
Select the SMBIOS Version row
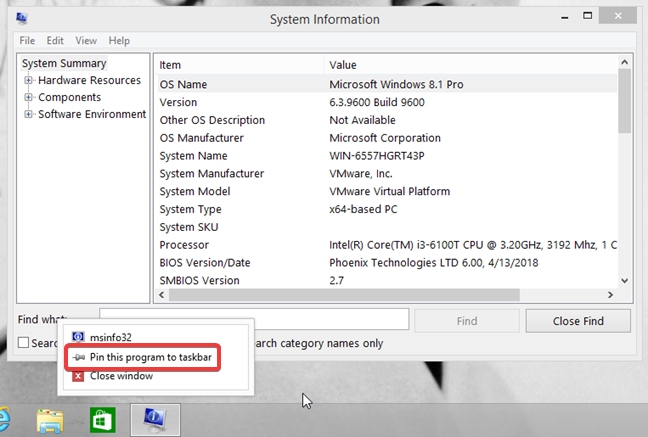387,280
